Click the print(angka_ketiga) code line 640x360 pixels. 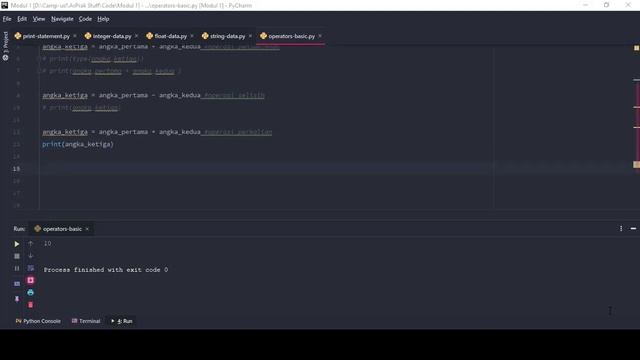[x=78, y=144]
